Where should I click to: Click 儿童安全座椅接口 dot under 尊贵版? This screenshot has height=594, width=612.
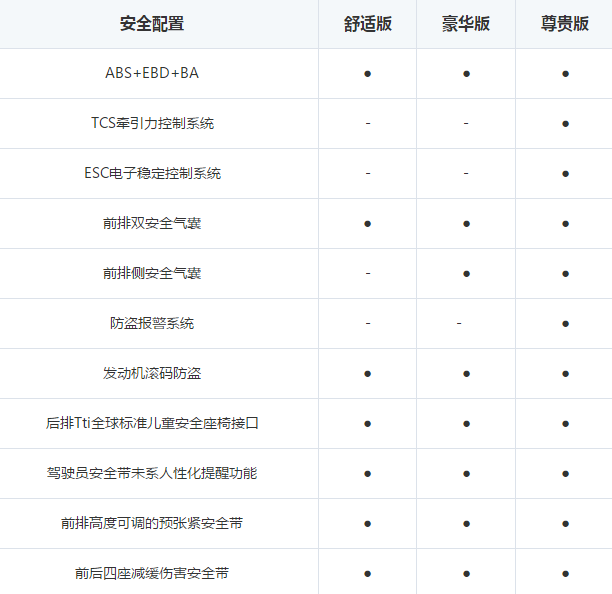(x=565, y=424)
